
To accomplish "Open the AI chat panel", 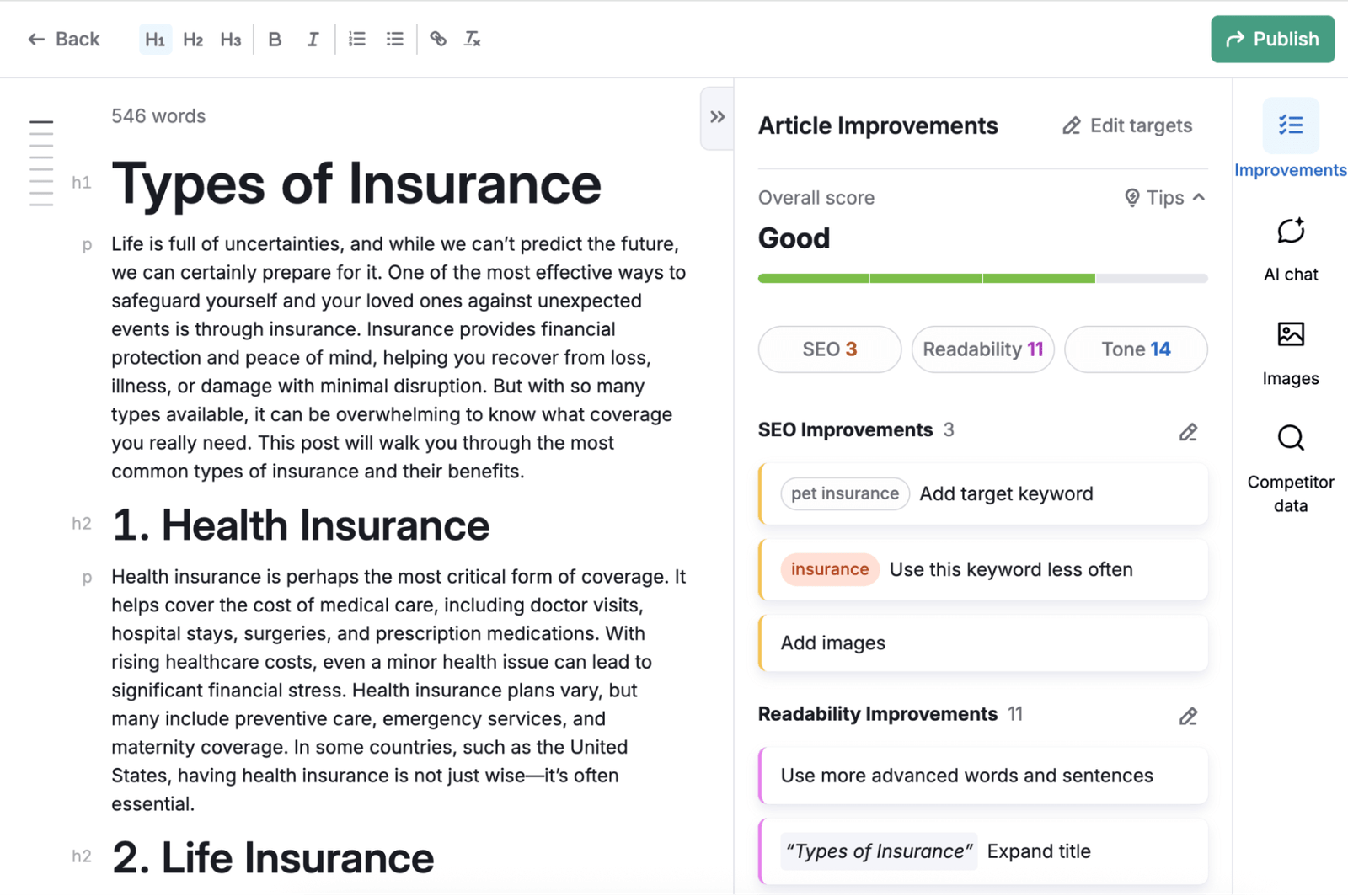I will 1289,244.
